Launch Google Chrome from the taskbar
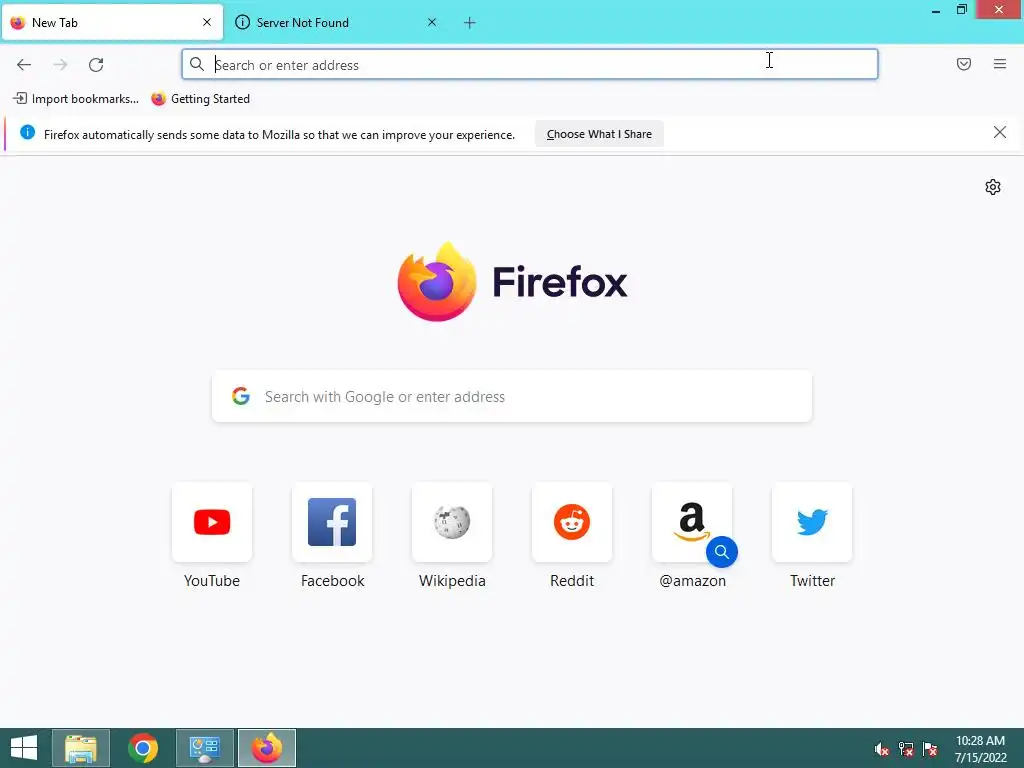Image resolution: width=1024 pixels, height=768 pixels. coord(143,748)
